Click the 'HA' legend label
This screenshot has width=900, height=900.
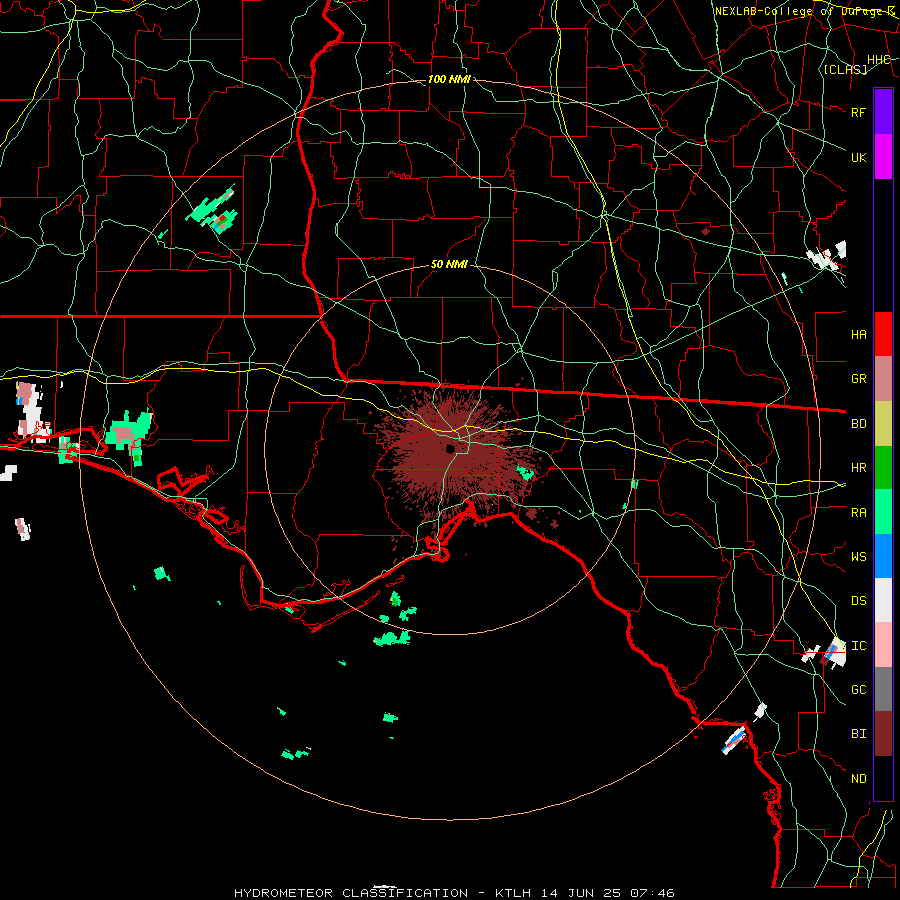[x=858, y=334]
